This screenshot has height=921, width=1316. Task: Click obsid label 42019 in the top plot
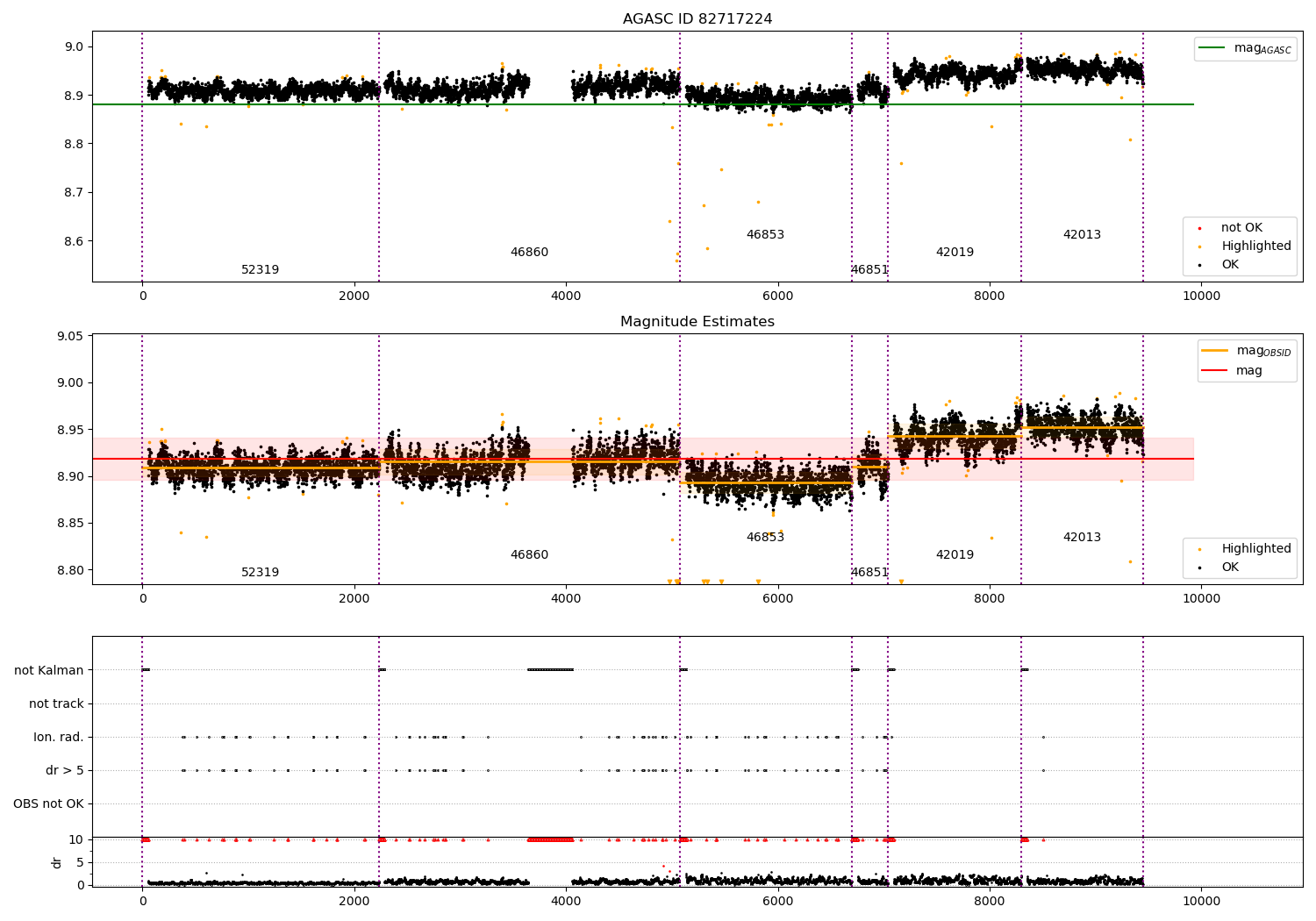pos(955,252)
